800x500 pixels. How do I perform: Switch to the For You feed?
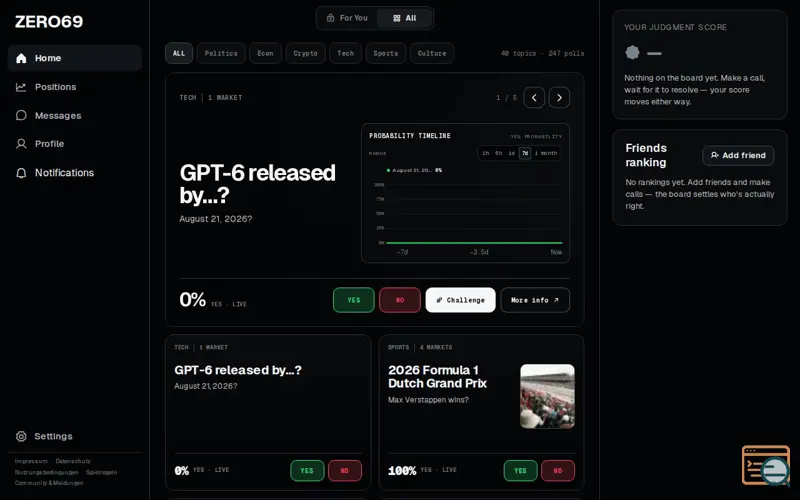click(347, 18)
